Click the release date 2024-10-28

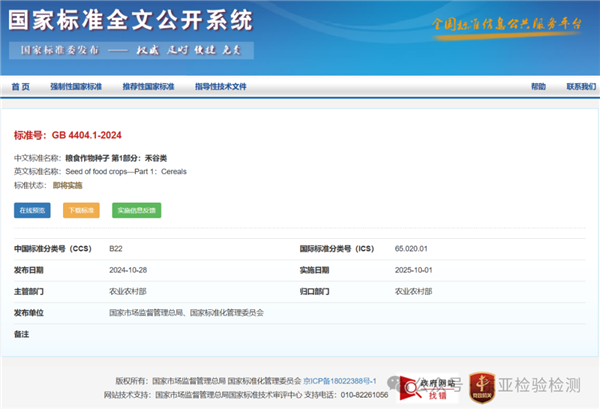(128, 270)
